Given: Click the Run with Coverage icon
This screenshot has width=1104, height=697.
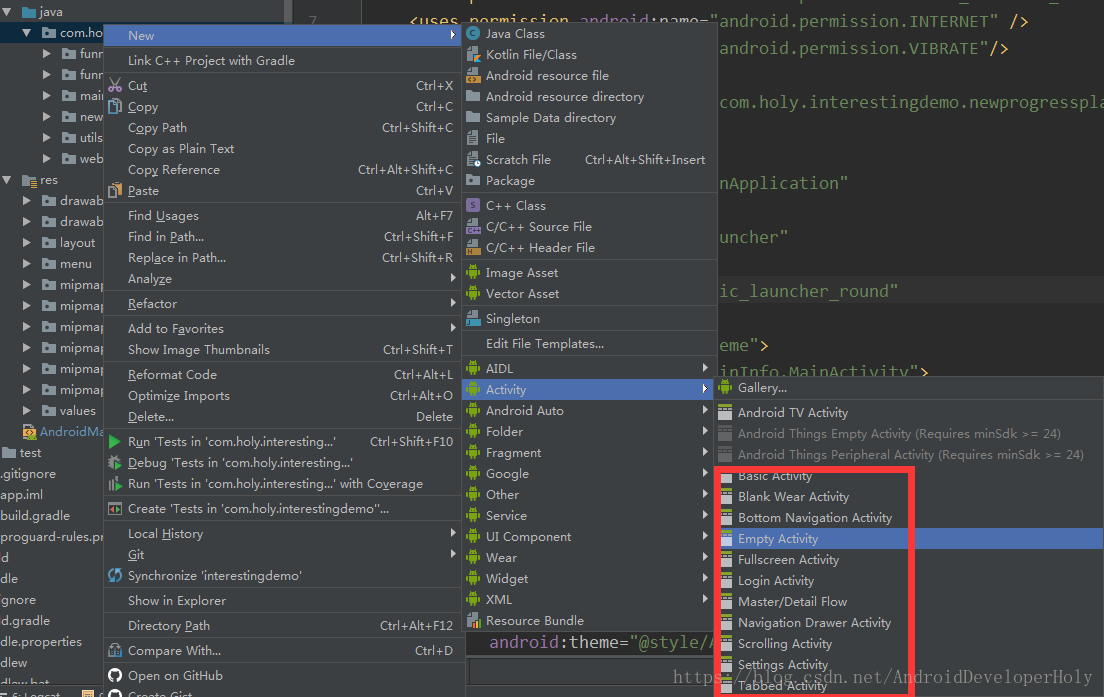Looking at the screenshot, I should [115, 484].
